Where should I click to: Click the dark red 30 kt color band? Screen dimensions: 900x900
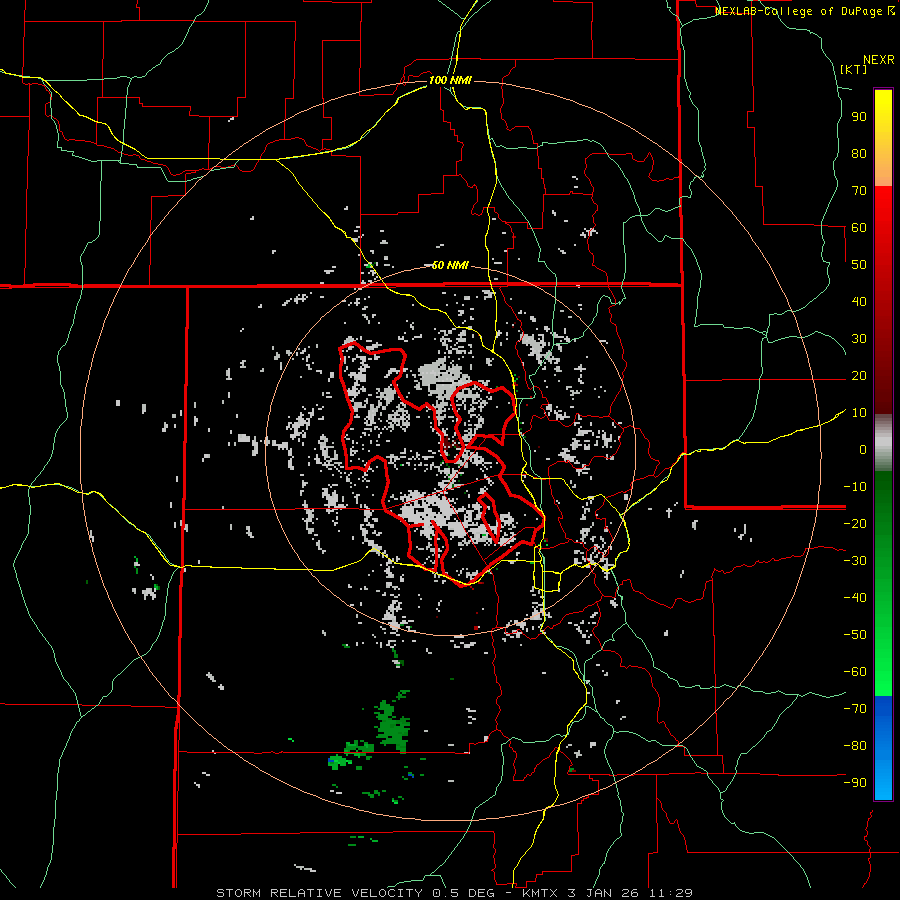[x=883, y=340]
